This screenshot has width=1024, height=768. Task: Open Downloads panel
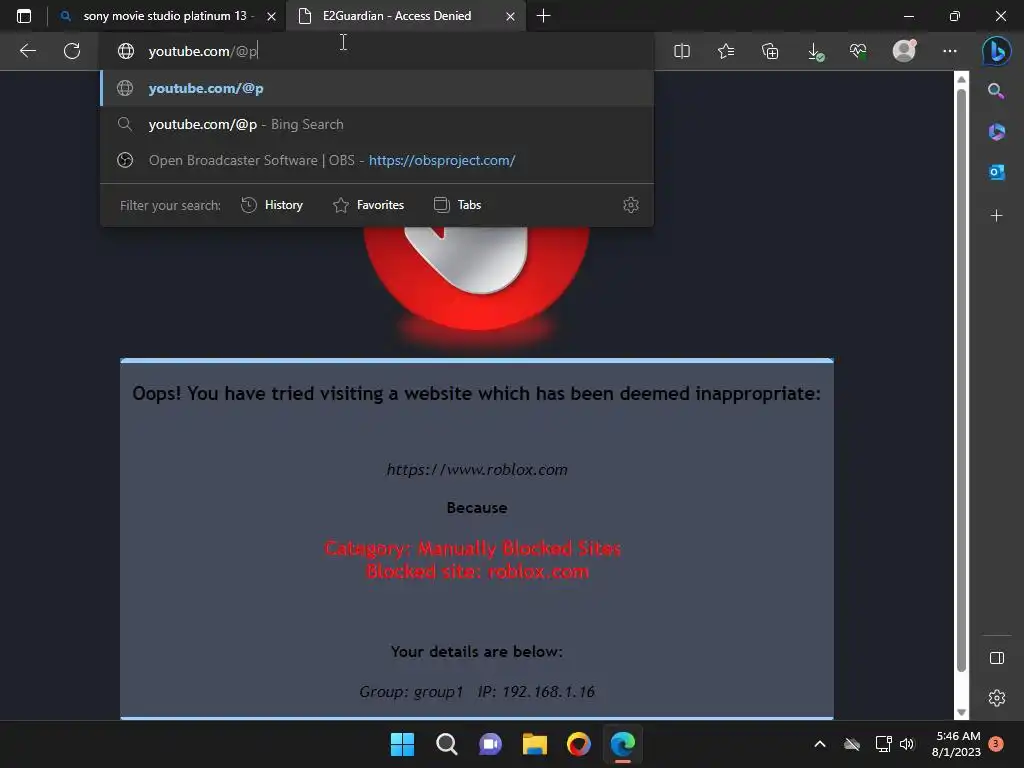click(815, 52)
